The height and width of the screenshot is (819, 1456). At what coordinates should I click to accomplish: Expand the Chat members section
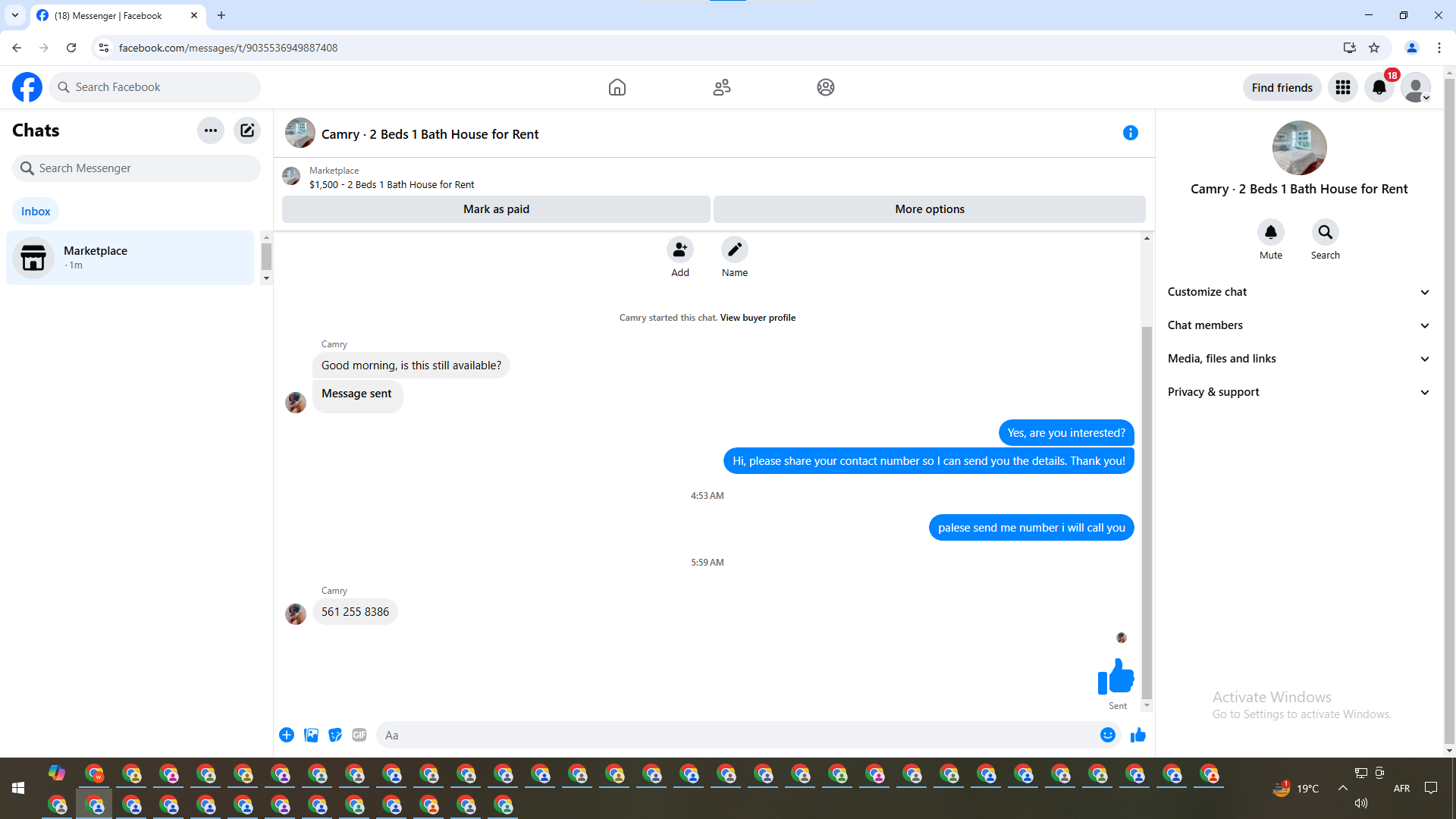pyautogui.click(x=1298, y=325)
